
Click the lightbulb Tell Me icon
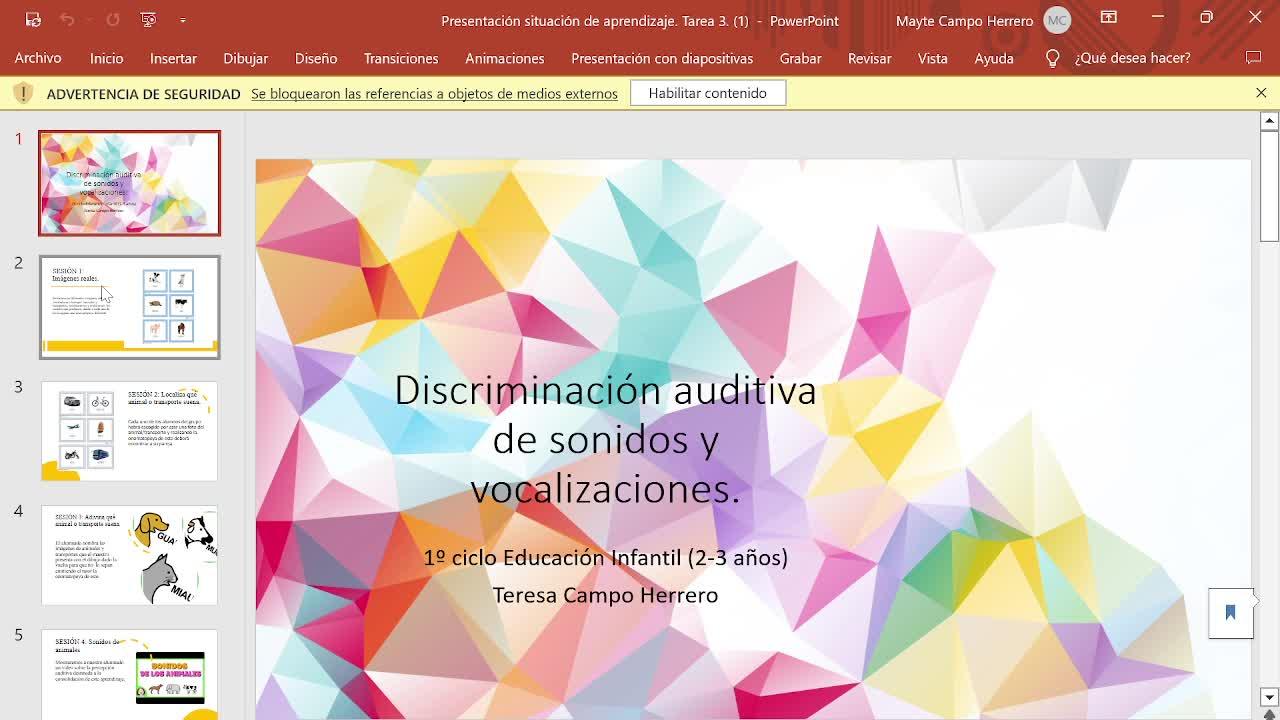tap(1052, 58)
